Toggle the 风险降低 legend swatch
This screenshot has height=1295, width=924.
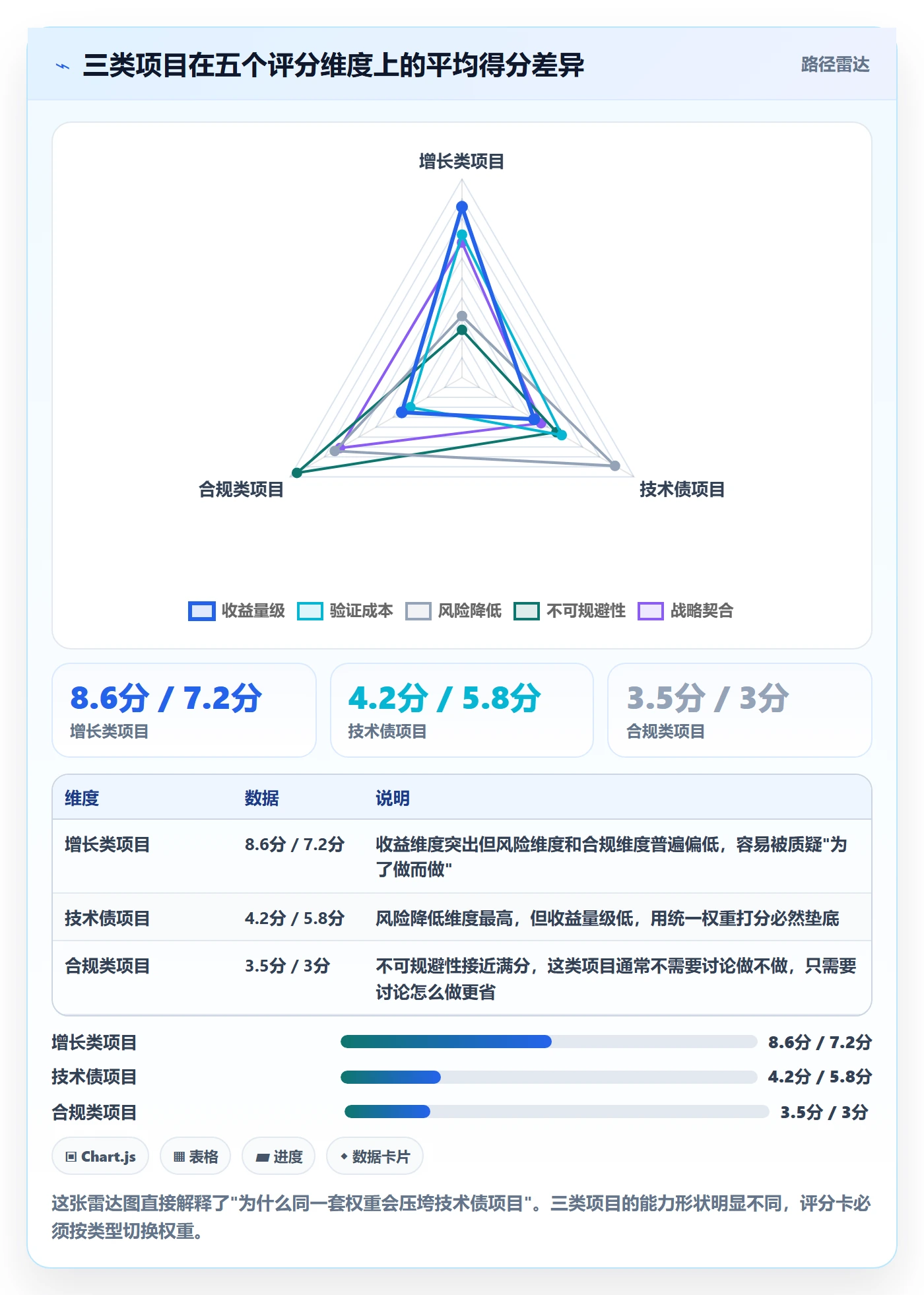point(418,611)
